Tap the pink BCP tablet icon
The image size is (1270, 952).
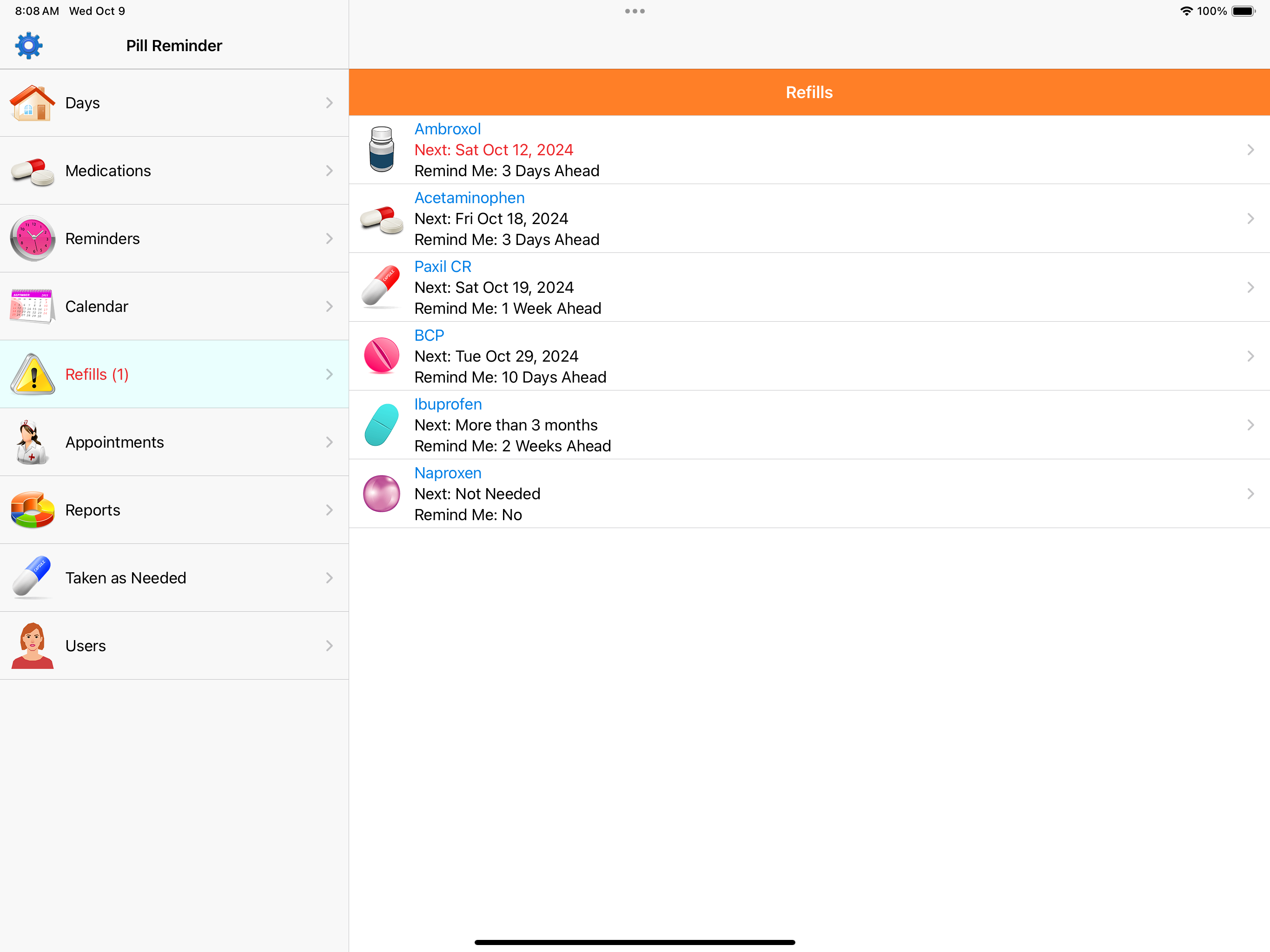coord(381,356)
